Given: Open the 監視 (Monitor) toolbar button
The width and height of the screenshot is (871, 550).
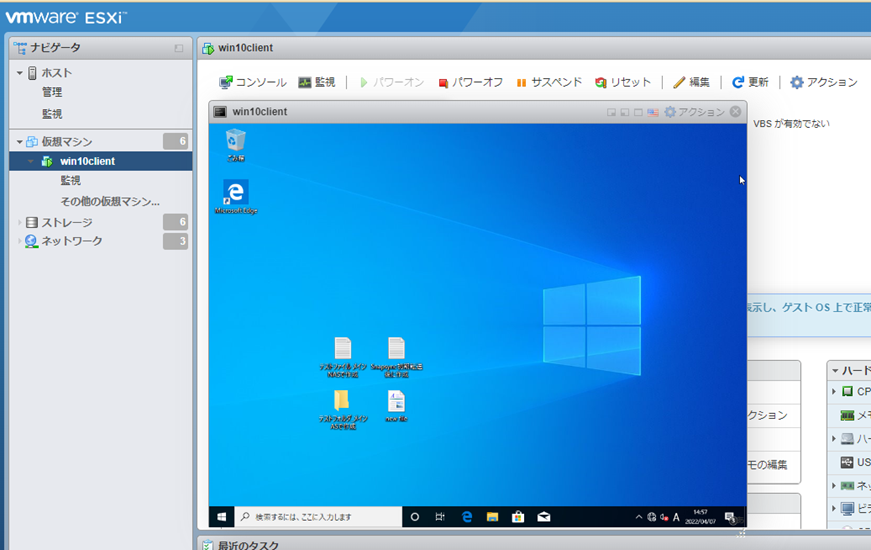Looking at the screenshot, I should (x=316, y=82).
